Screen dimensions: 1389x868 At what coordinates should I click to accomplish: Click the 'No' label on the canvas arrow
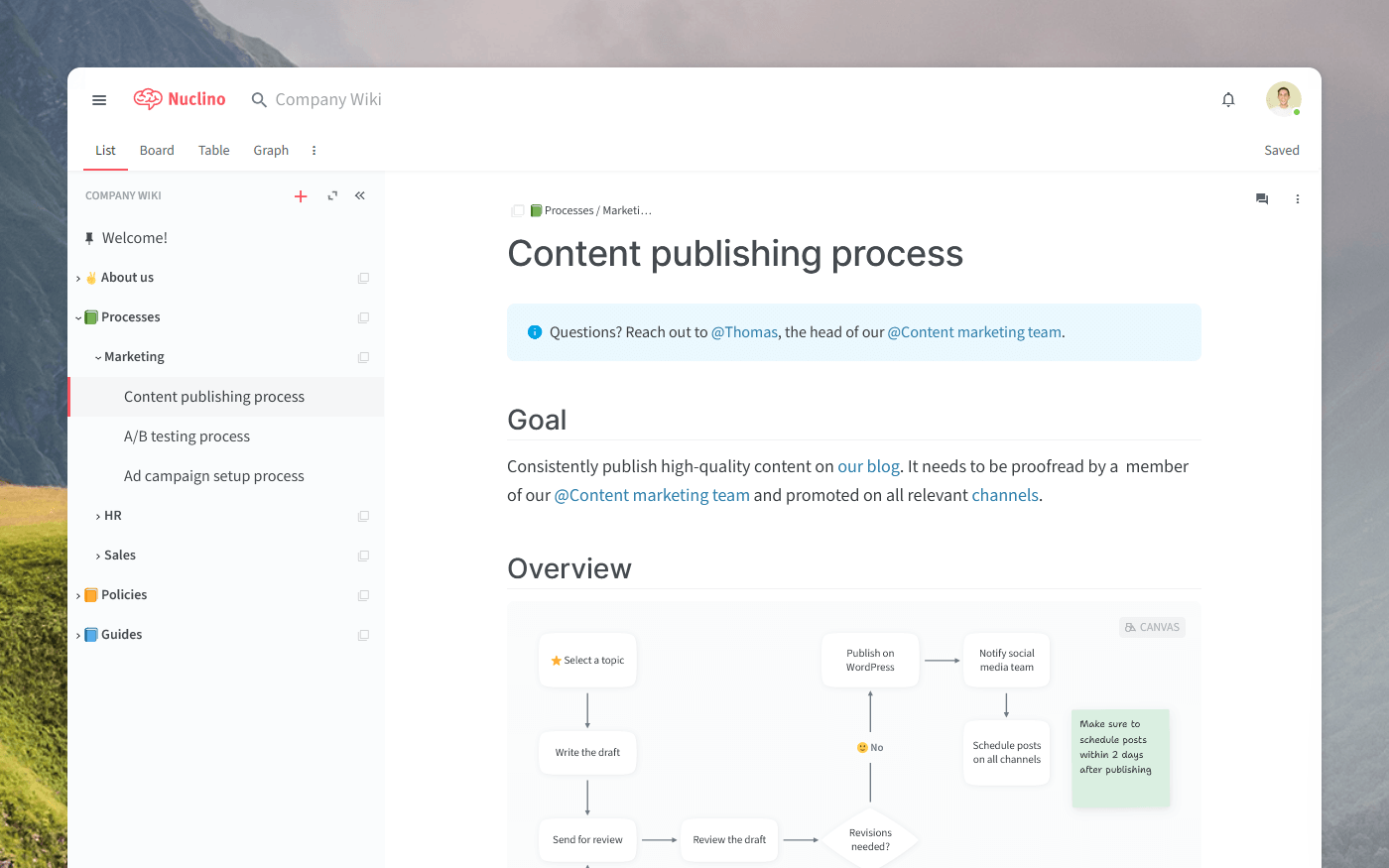pos(870,747)
